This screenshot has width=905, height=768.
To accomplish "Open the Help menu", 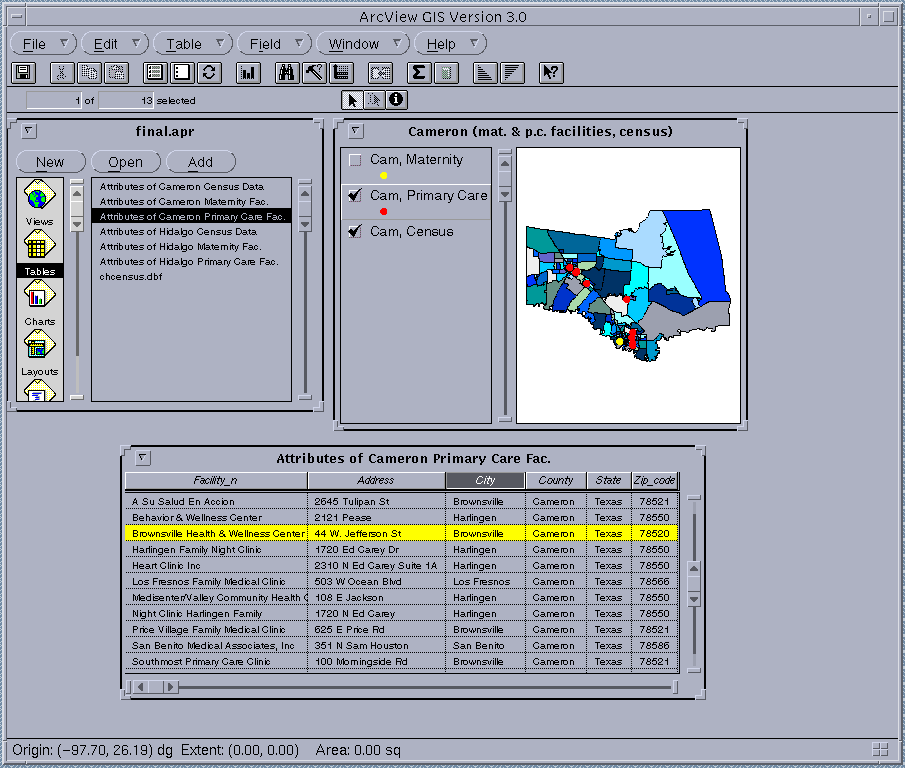I will [451, 44].
